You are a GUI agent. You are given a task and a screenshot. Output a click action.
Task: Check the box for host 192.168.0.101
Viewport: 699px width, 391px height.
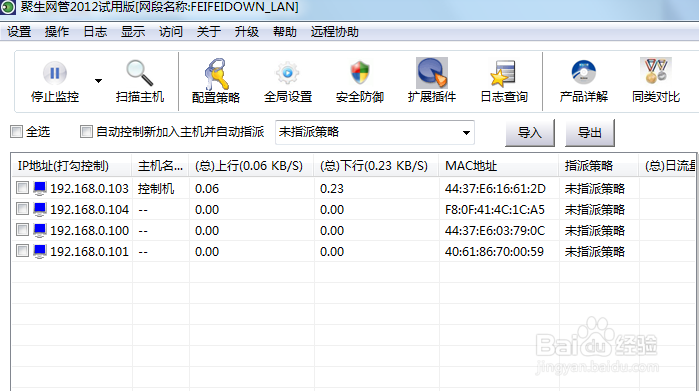[22, 251]
